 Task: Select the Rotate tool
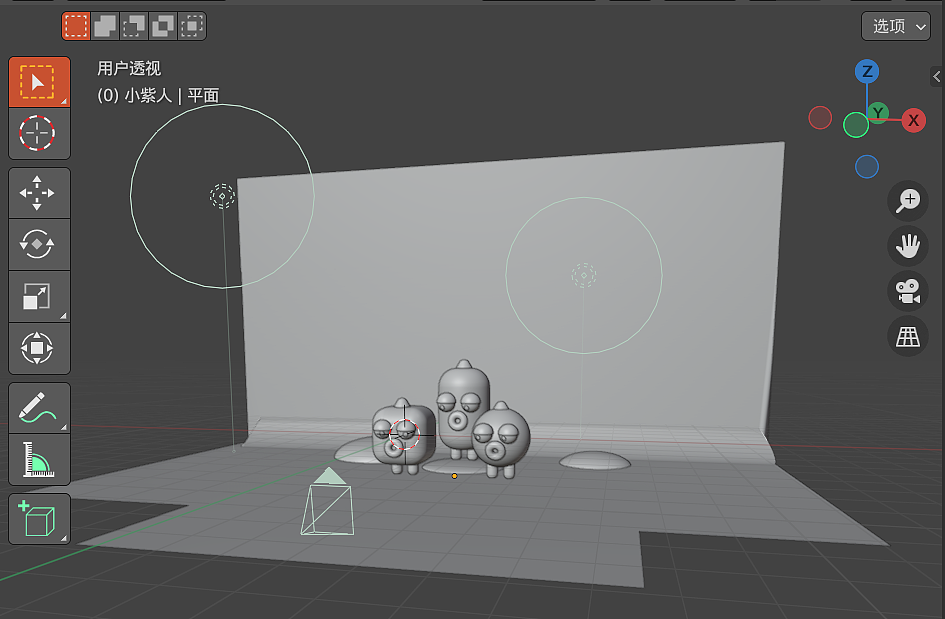coord(39,245)
